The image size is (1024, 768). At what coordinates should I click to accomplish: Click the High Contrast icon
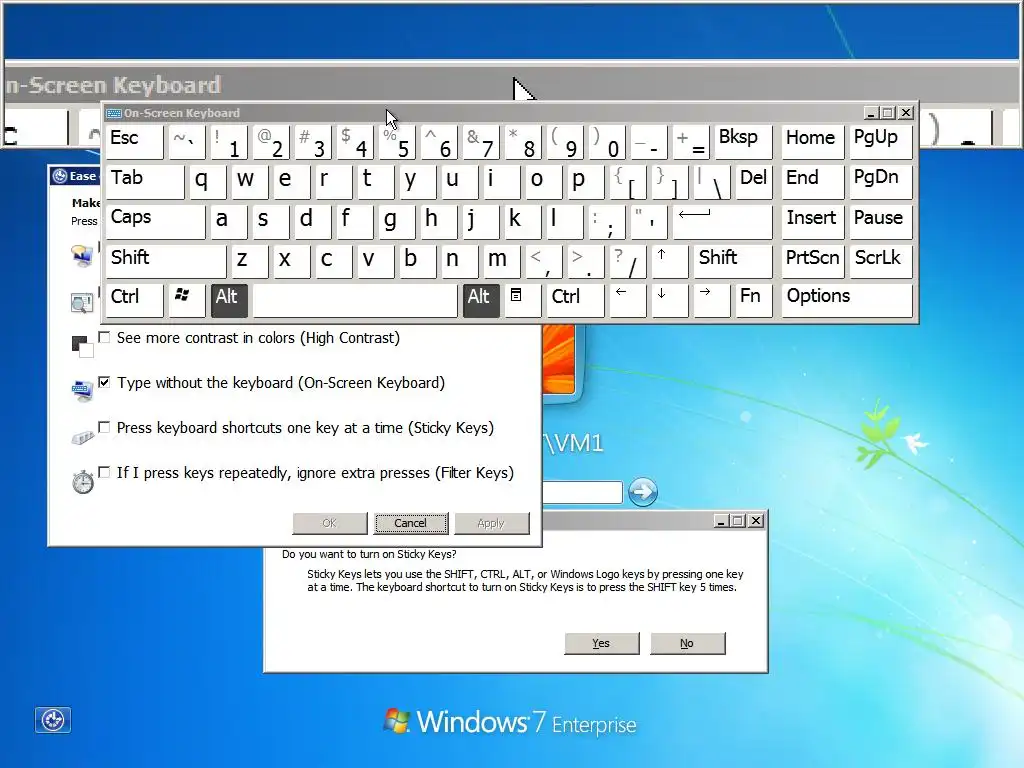click(x=82, y=346)
